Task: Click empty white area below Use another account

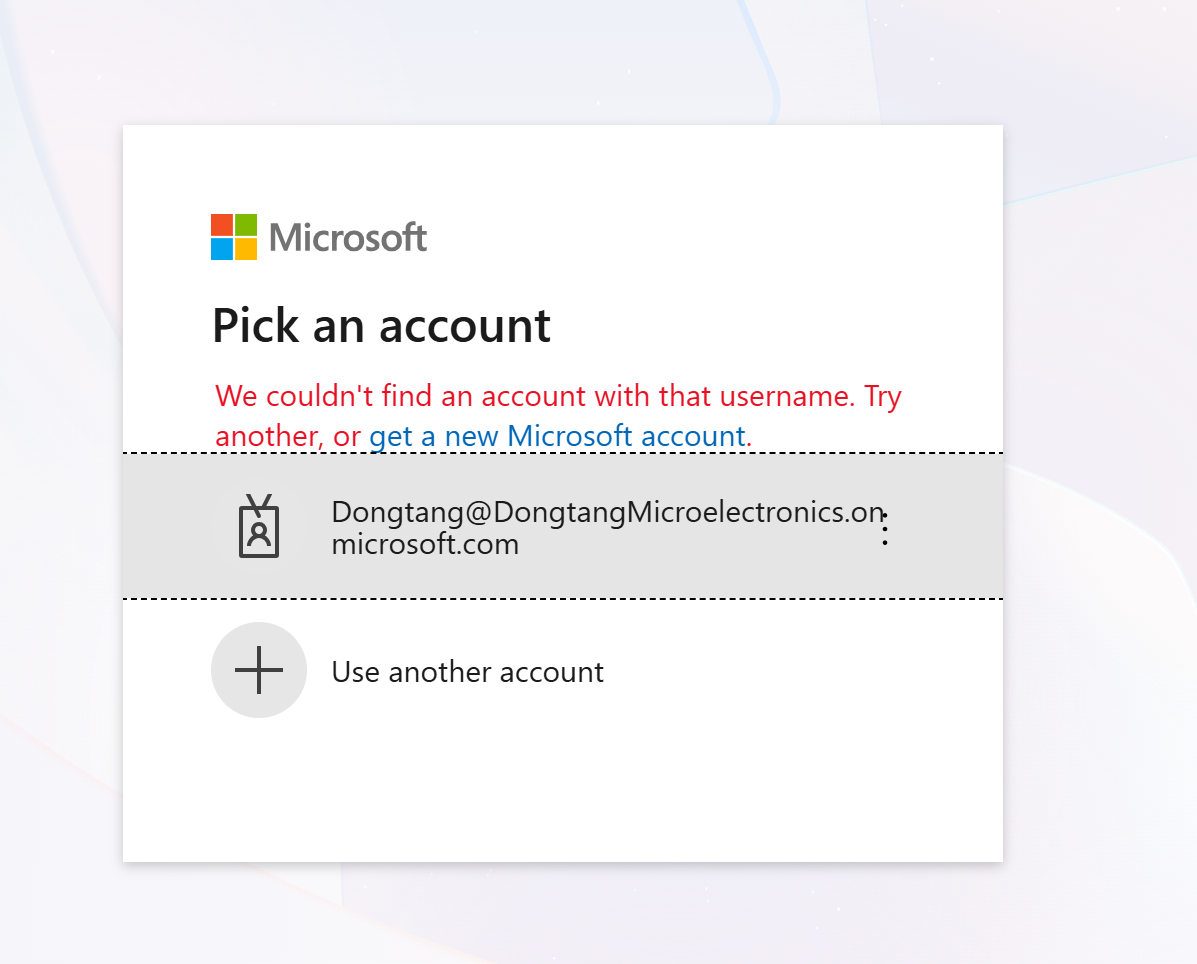Action: pyautogui.click(x=563, y=790)
